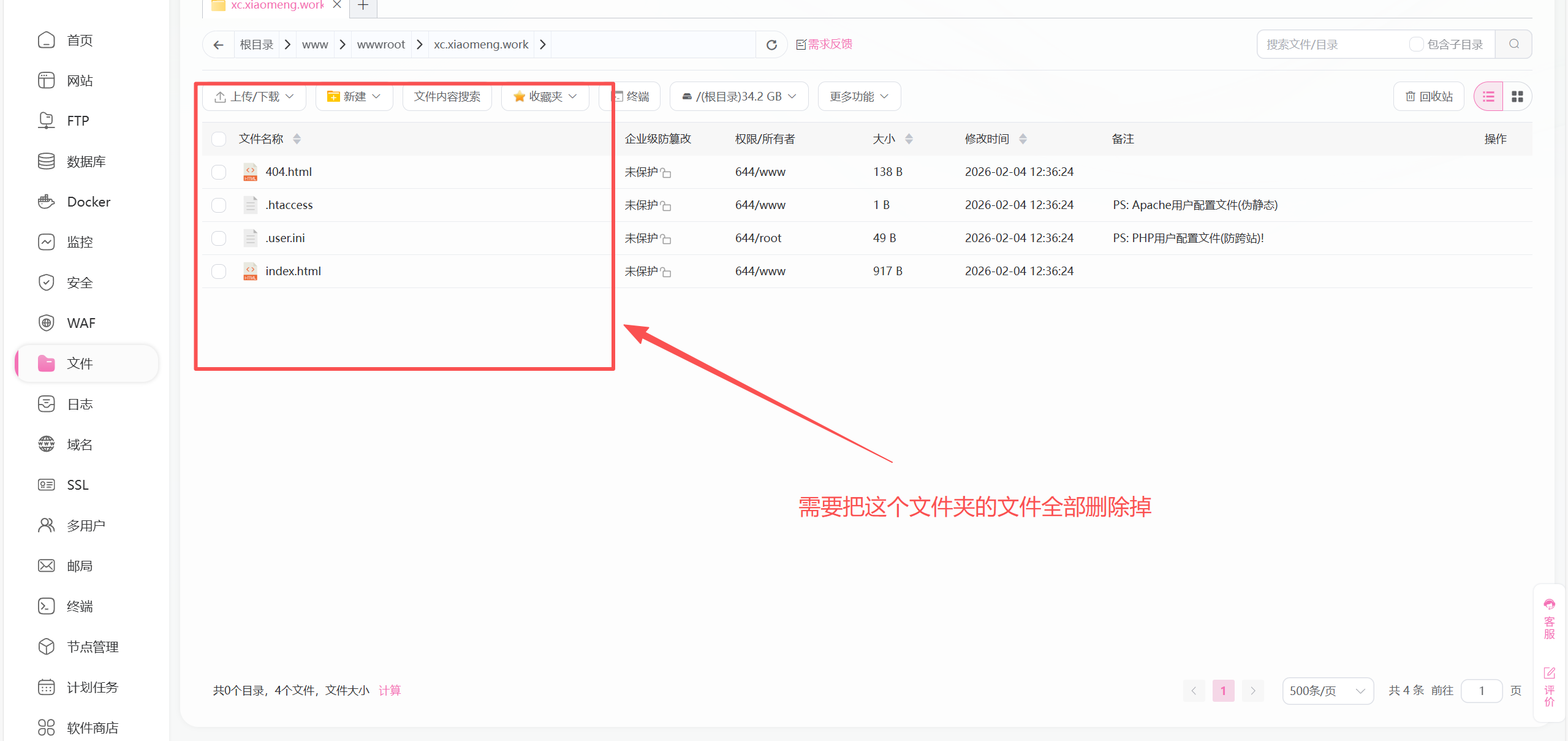This screenshot has width=1568, height=741.
Task: Check the select-all files checkbox
Action: [x=219, y=139]
